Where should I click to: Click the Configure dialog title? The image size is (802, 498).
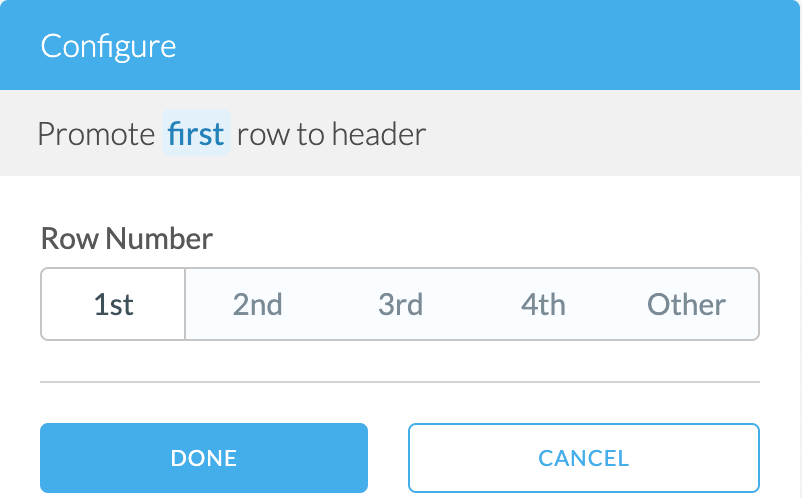108,46
